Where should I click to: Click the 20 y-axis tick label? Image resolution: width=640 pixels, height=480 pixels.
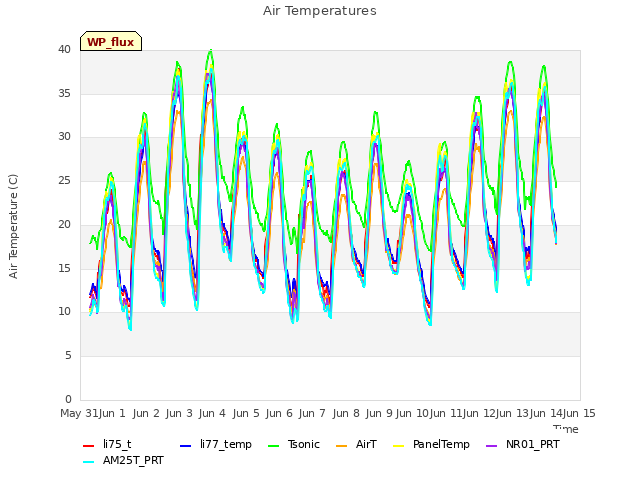point(64,224)
